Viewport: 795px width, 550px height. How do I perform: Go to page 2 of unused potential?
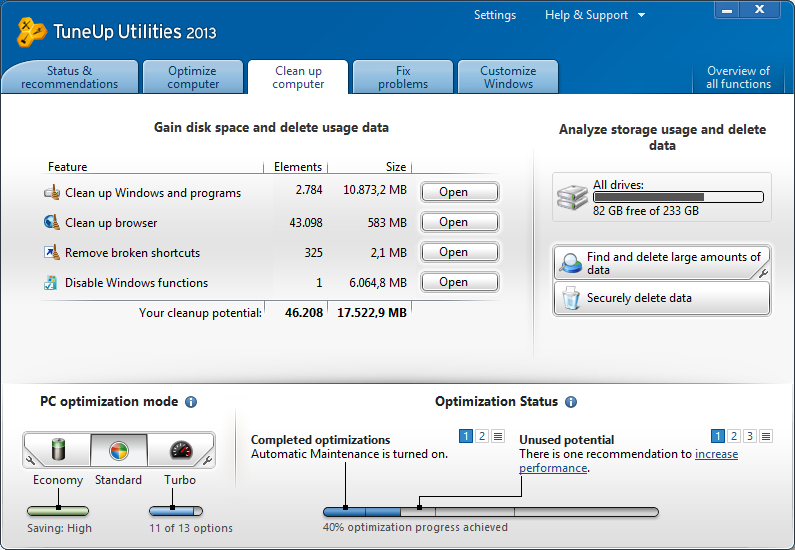(x=734, y=436)
